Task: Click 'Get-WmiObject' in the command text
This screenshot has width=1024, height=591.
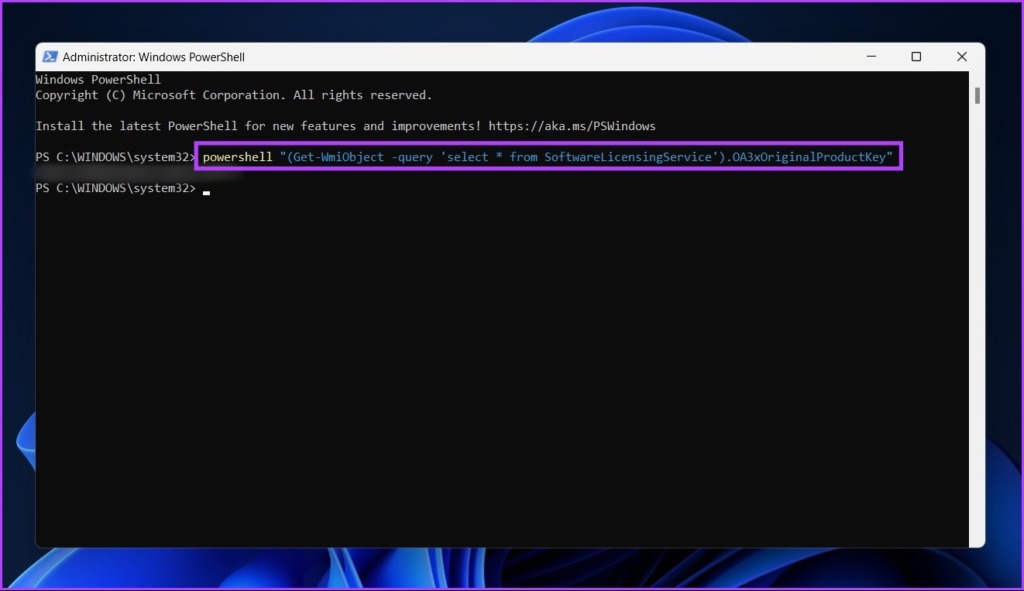Action: click(338, 157)
